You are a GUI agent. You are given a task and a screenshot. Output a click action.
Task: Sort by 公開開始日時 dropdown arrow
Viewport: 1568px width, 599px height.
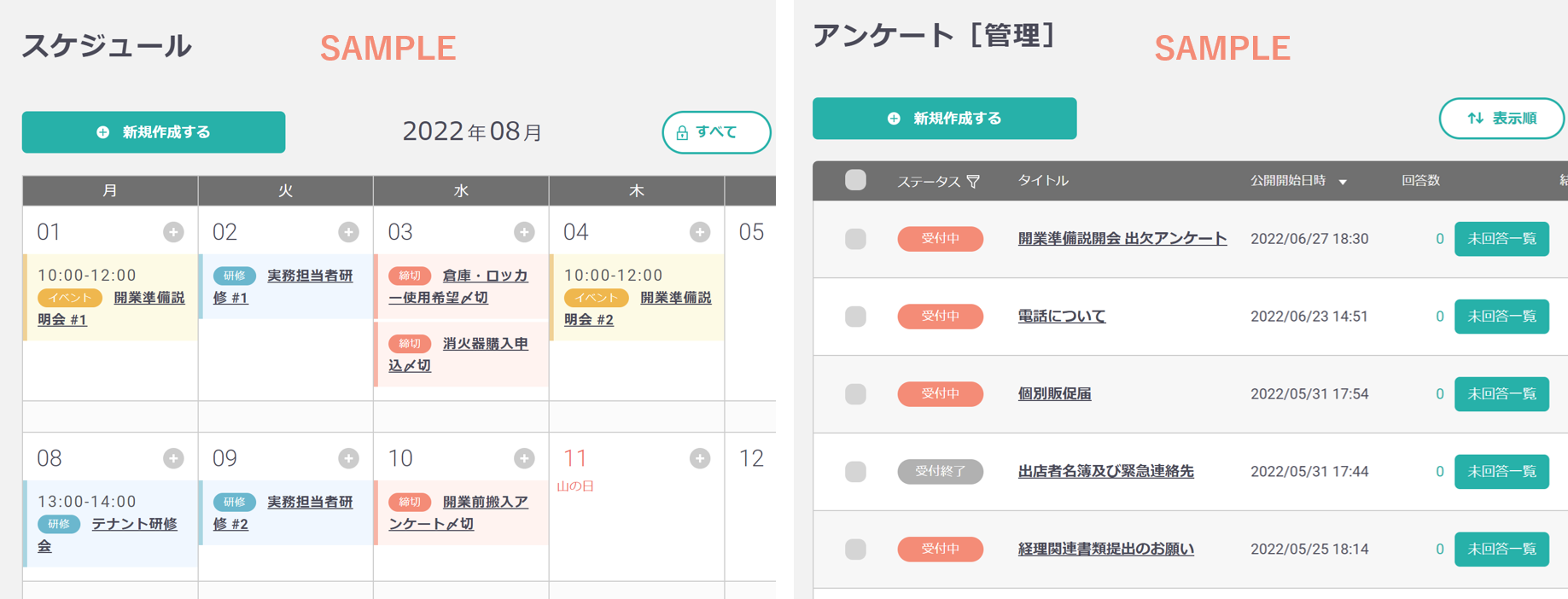pyautogui.click(x=1343, y=182)
